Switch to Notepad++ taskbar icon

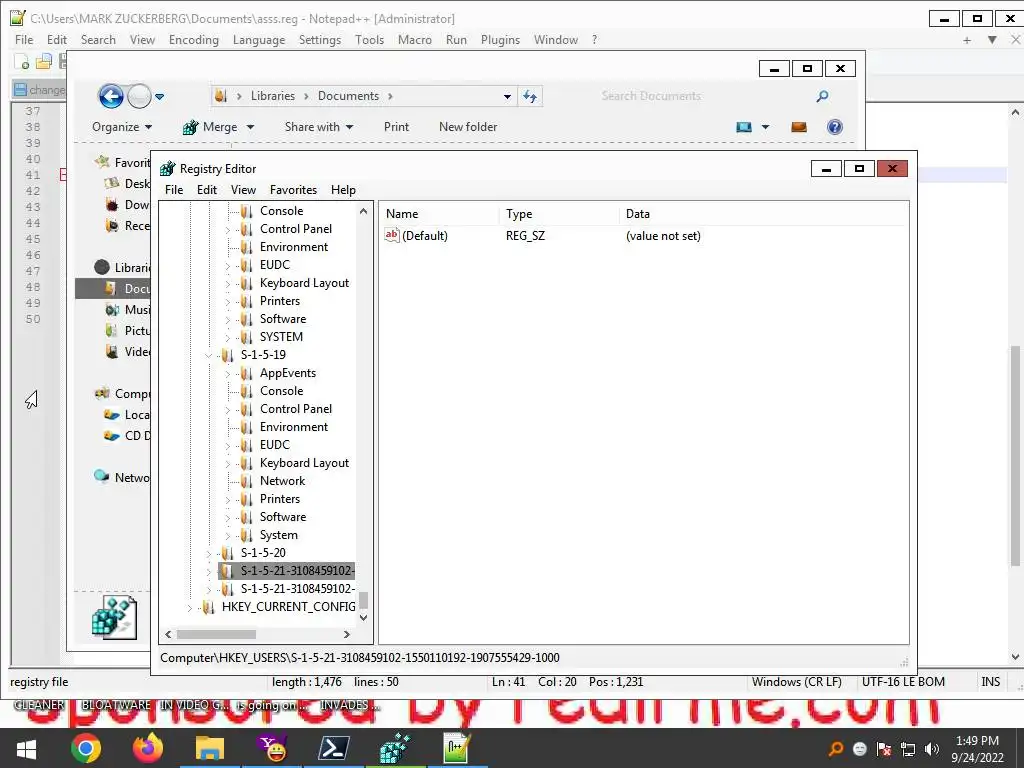tap(456, 748)
